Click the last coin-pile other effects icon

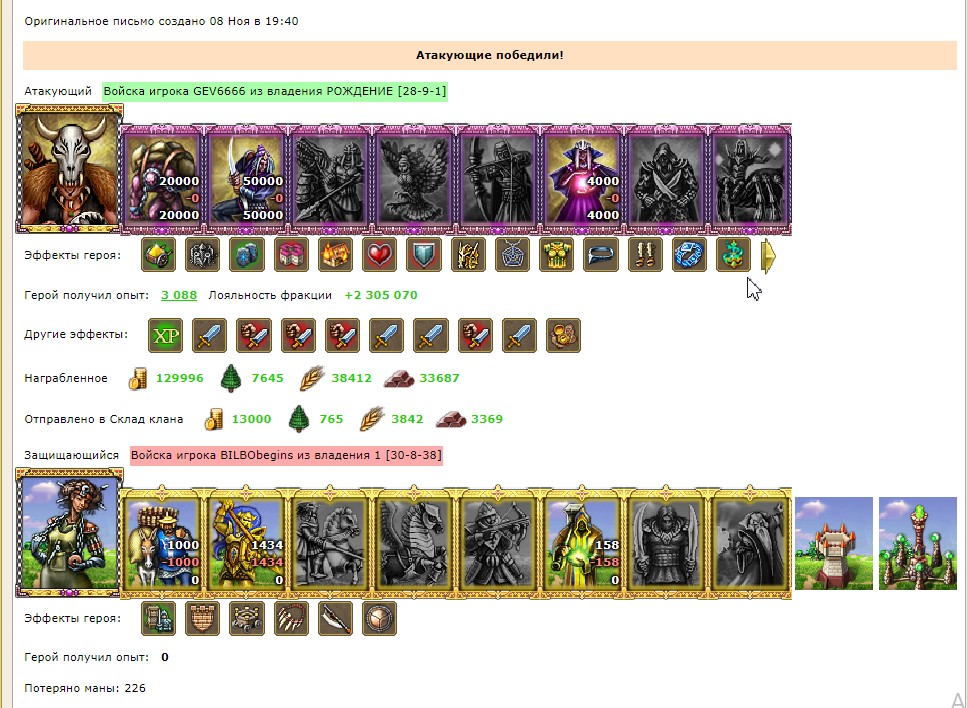click(x=563, y=335)
